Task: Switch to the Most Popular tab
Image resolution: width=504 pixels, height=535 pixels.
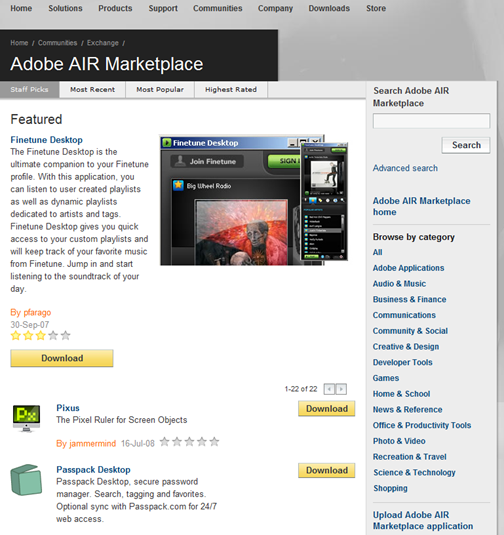Action: 160,89
